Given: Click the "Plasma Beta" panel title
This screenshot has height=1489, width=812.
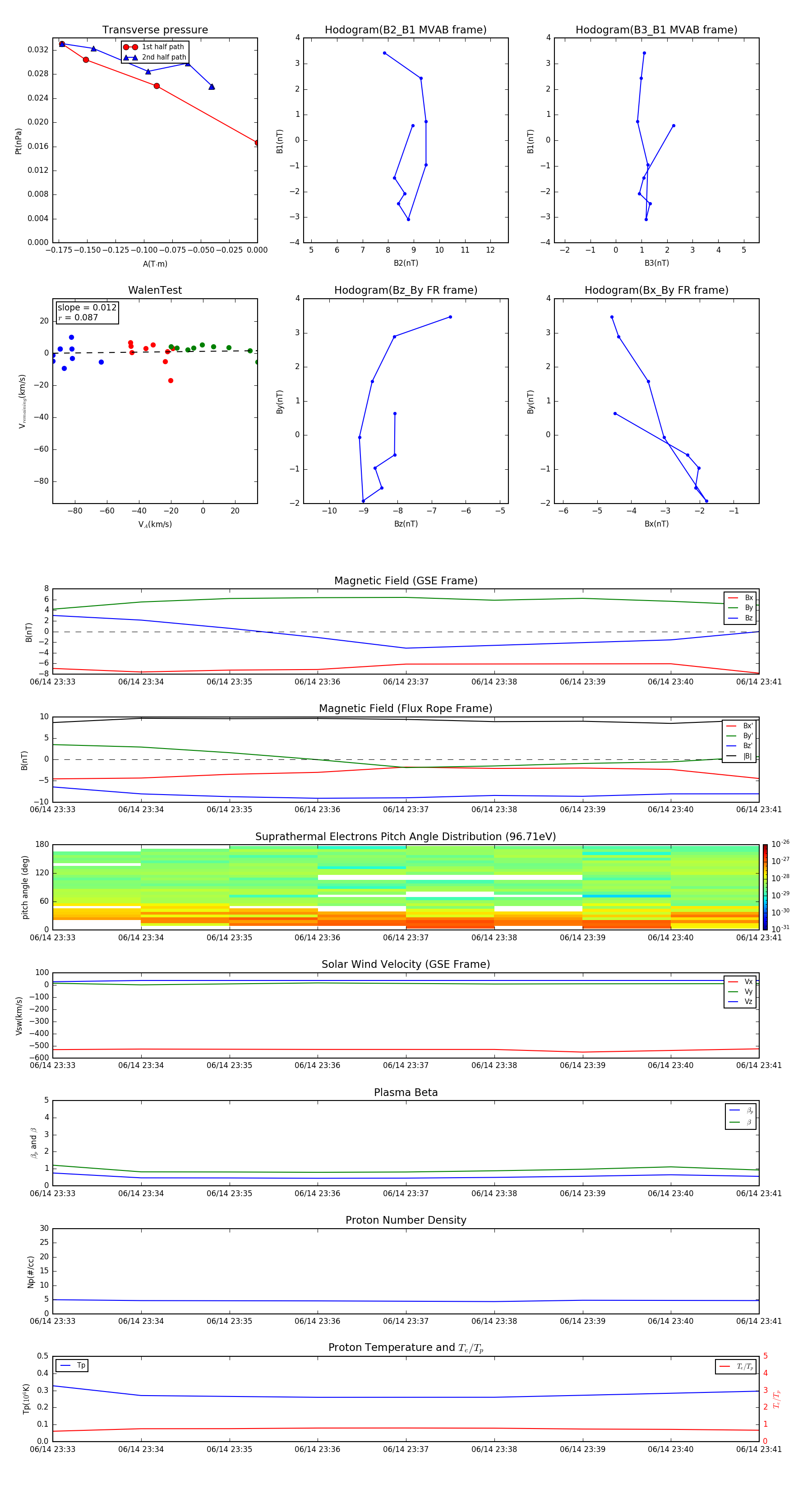Looking at the screenshot, I should tap(406, 1093).
